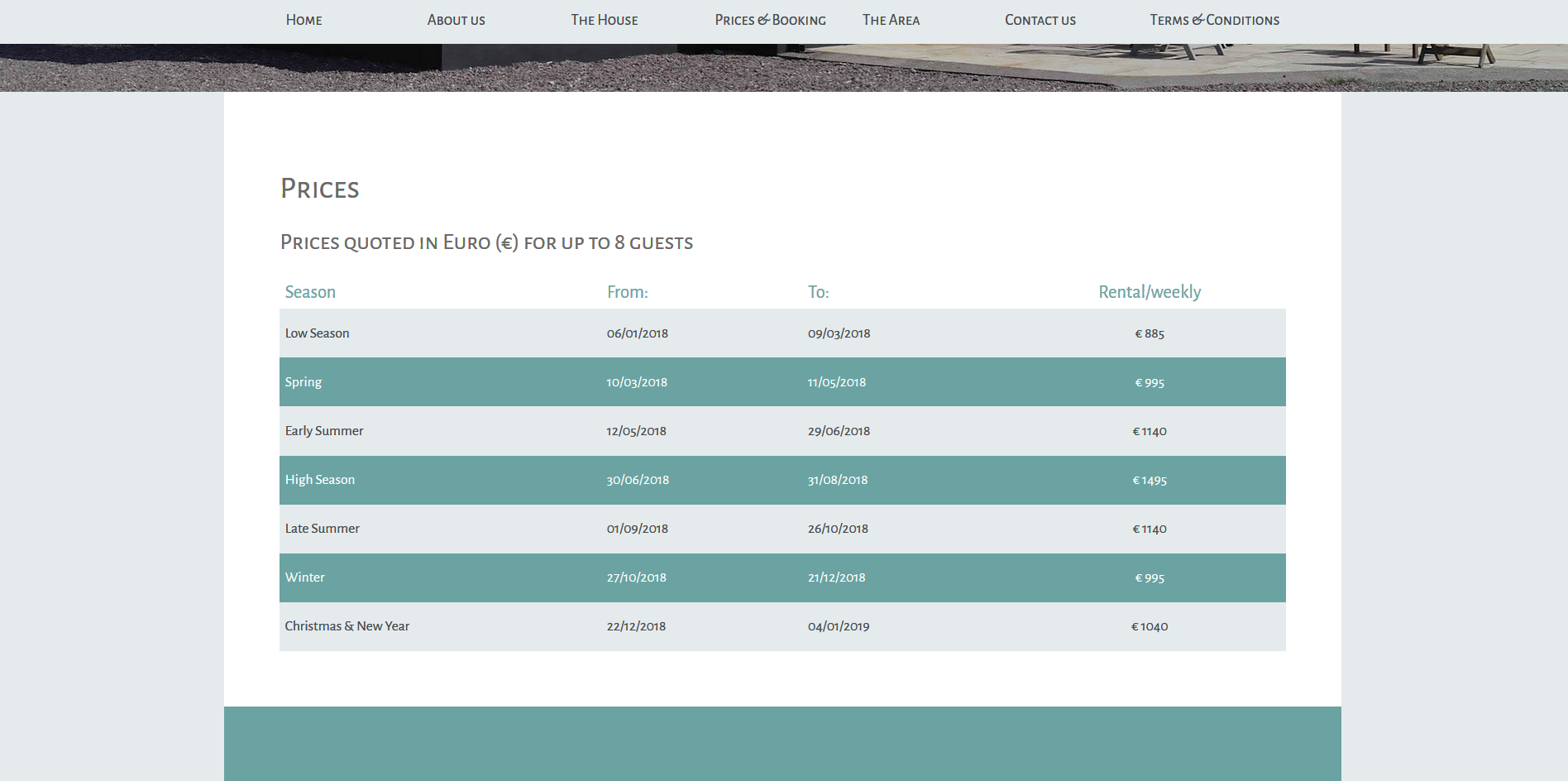Open the Contact Us page
The height and width of the screenshot is (781, 1568).
[1040, 20]
